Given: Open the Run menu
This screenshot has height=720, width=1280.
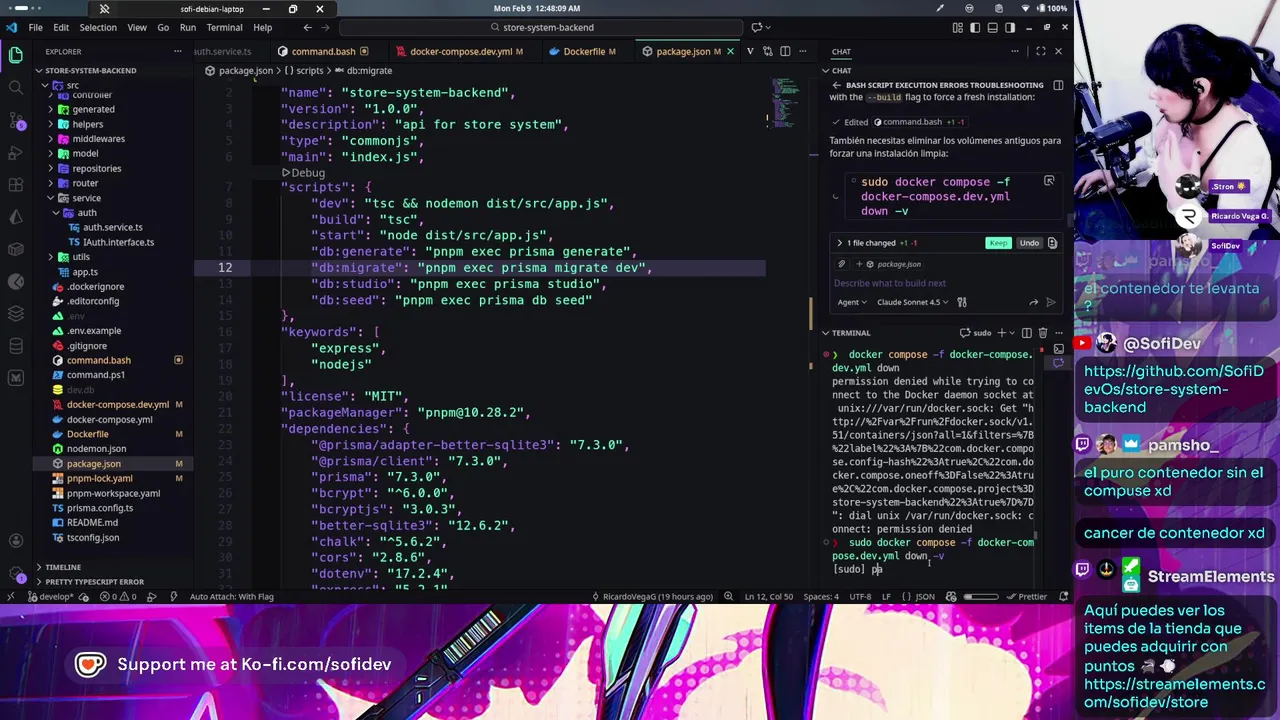Looking at the screenshot, I should [188, 27].
